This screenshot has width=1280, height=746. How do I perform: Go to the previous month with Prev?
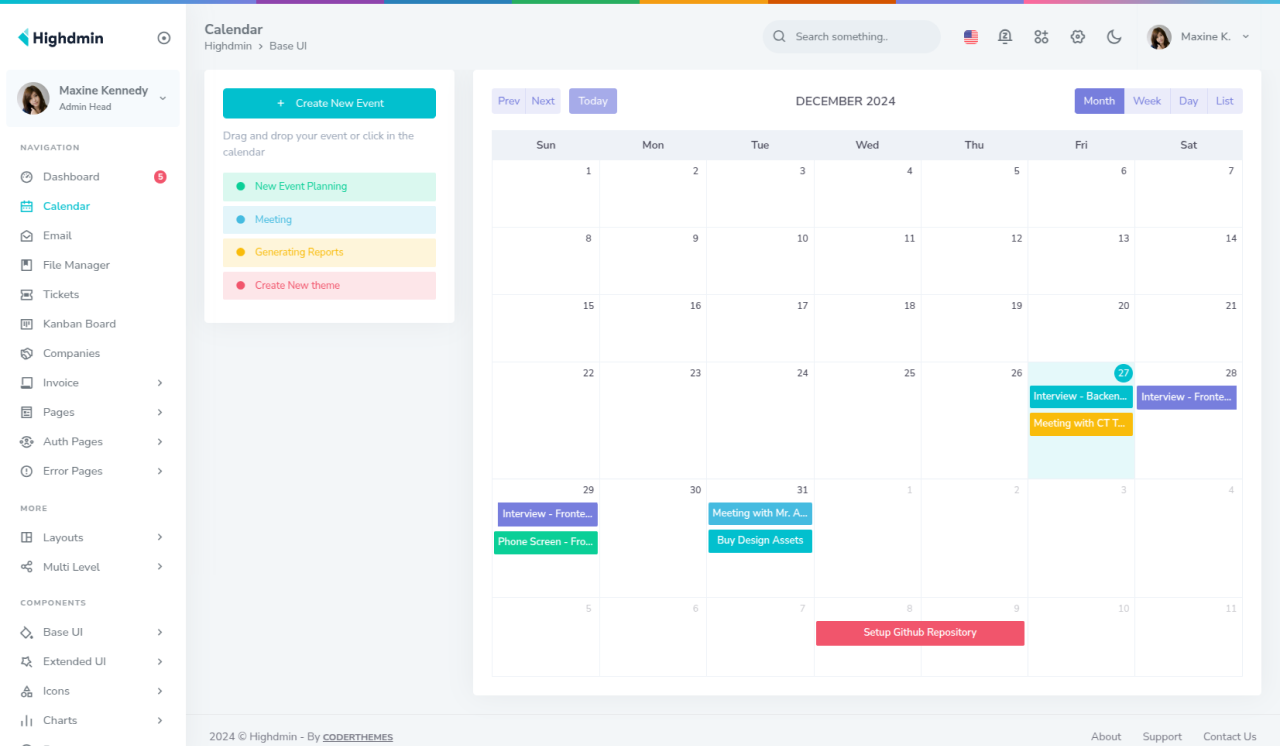(x=509, y=101)
